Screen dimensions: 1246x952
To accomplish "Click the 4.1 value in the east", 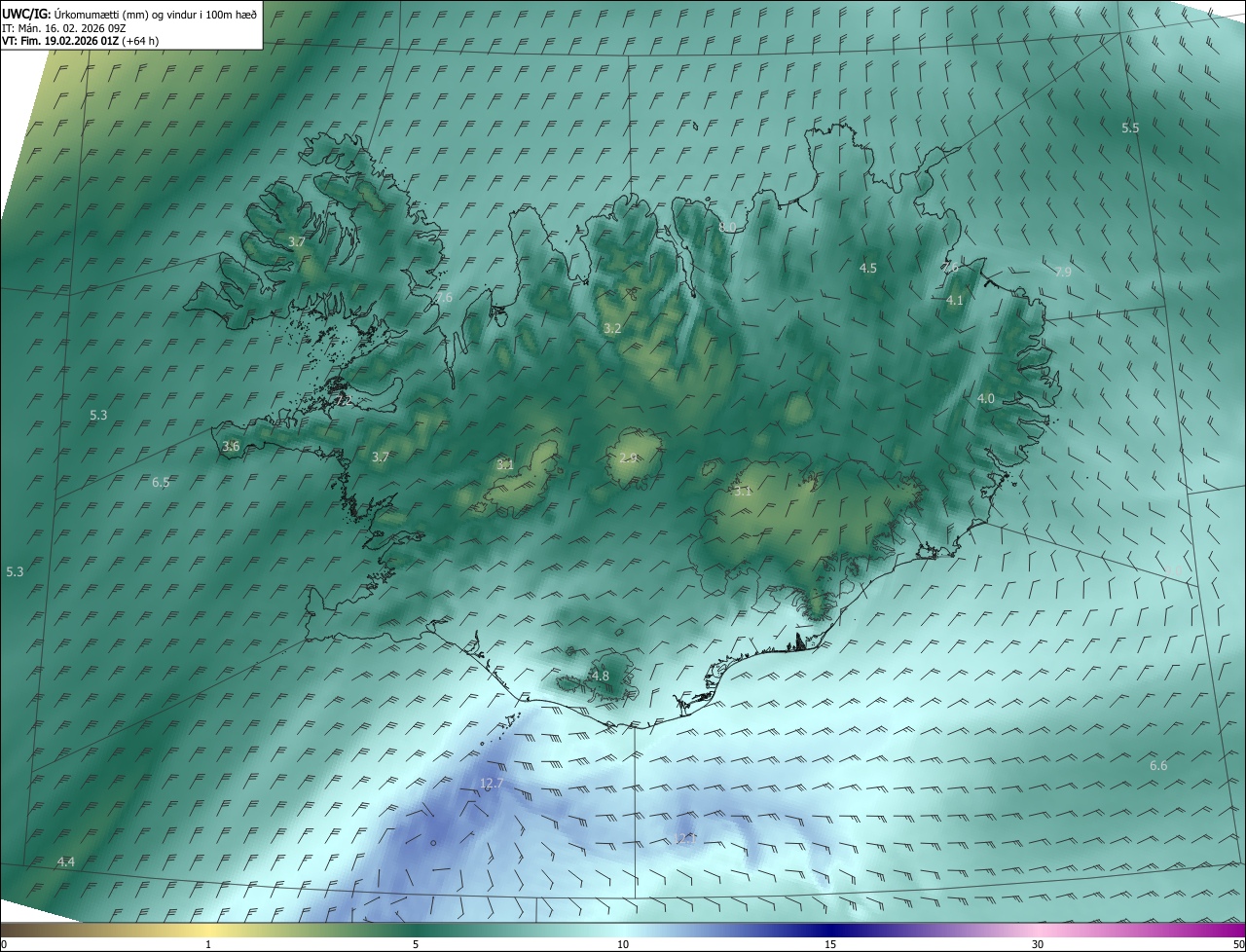I will [x=955, y=301].
